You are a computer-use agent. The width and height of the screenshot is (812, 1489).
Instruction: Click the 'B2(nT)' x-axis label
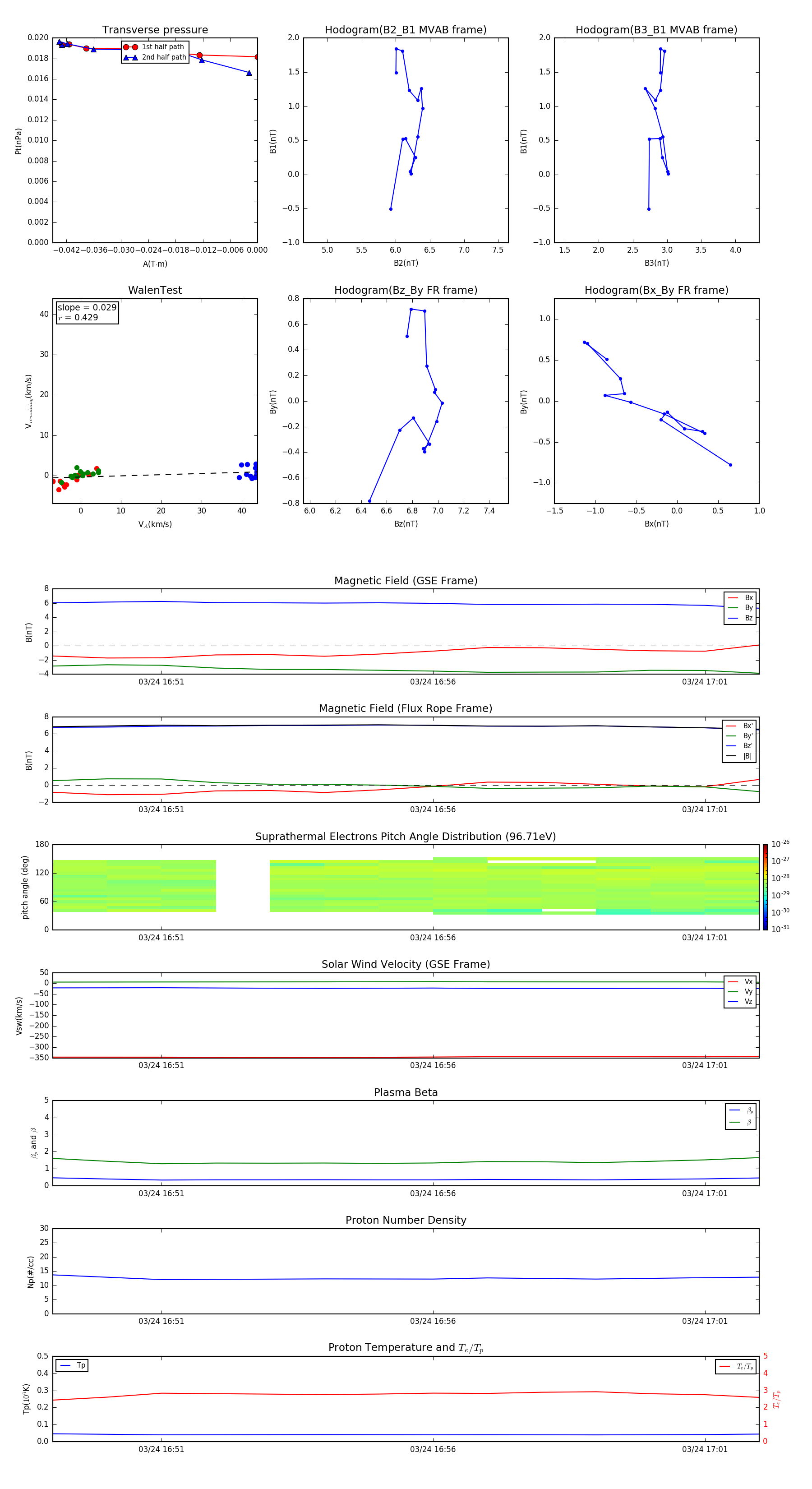(x=406, y=263)
